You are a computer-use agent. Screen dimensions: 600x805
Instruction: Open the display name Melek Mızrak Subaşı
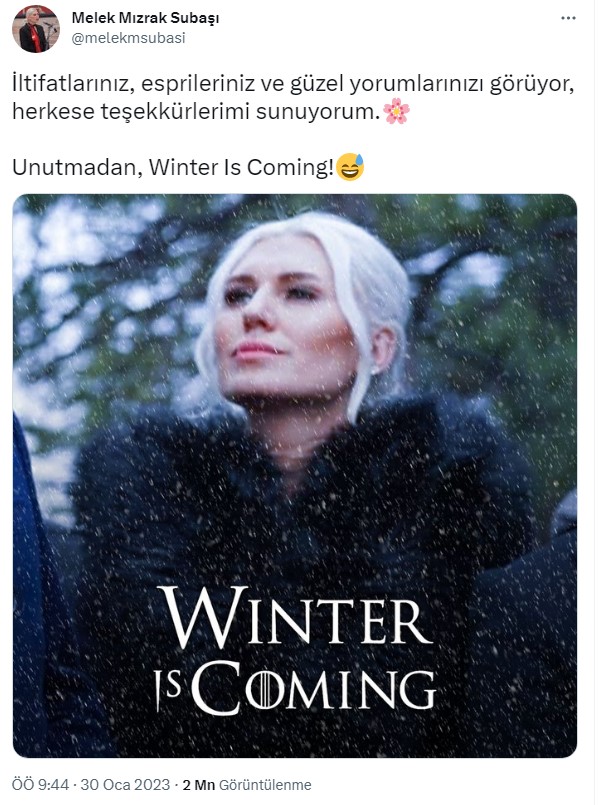pyautogui.click(x=145, y=18)
